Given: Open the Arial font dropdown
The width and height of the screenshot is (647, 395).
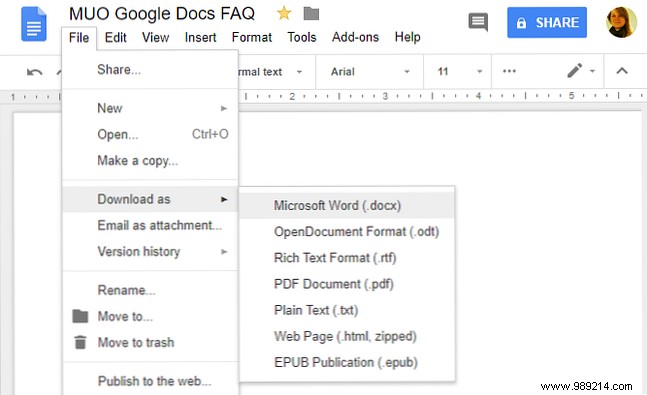Looking at the screenshot, I should click(370, 71).
